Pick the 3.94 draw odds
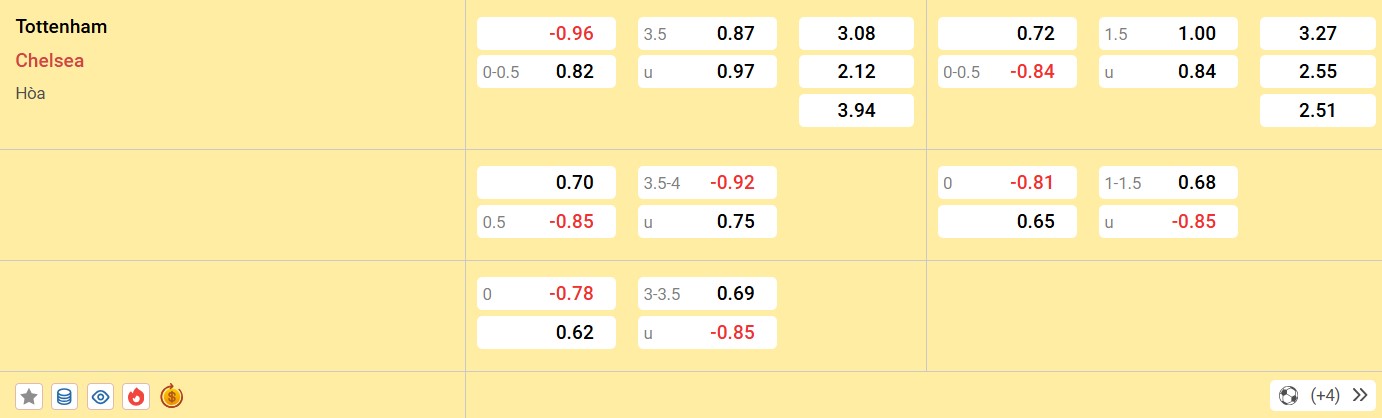The image size is (1382, 418). 856,111
